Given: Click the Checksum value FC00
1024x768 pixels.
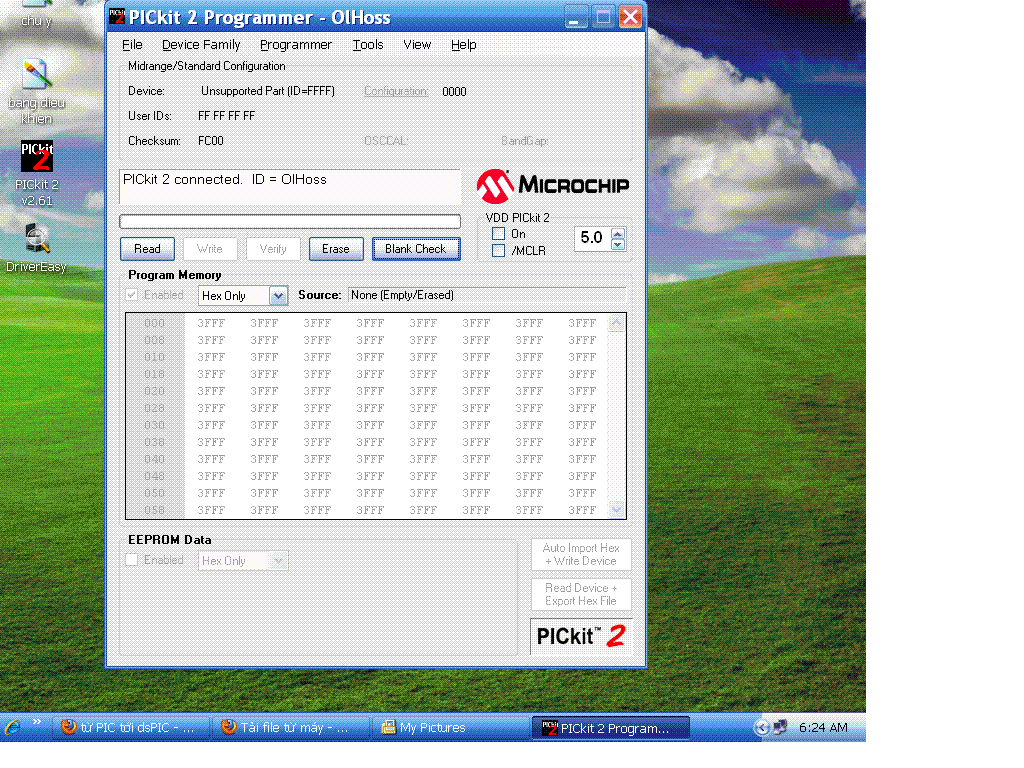Looking at the screenshot, I should [x=211, y=141].
